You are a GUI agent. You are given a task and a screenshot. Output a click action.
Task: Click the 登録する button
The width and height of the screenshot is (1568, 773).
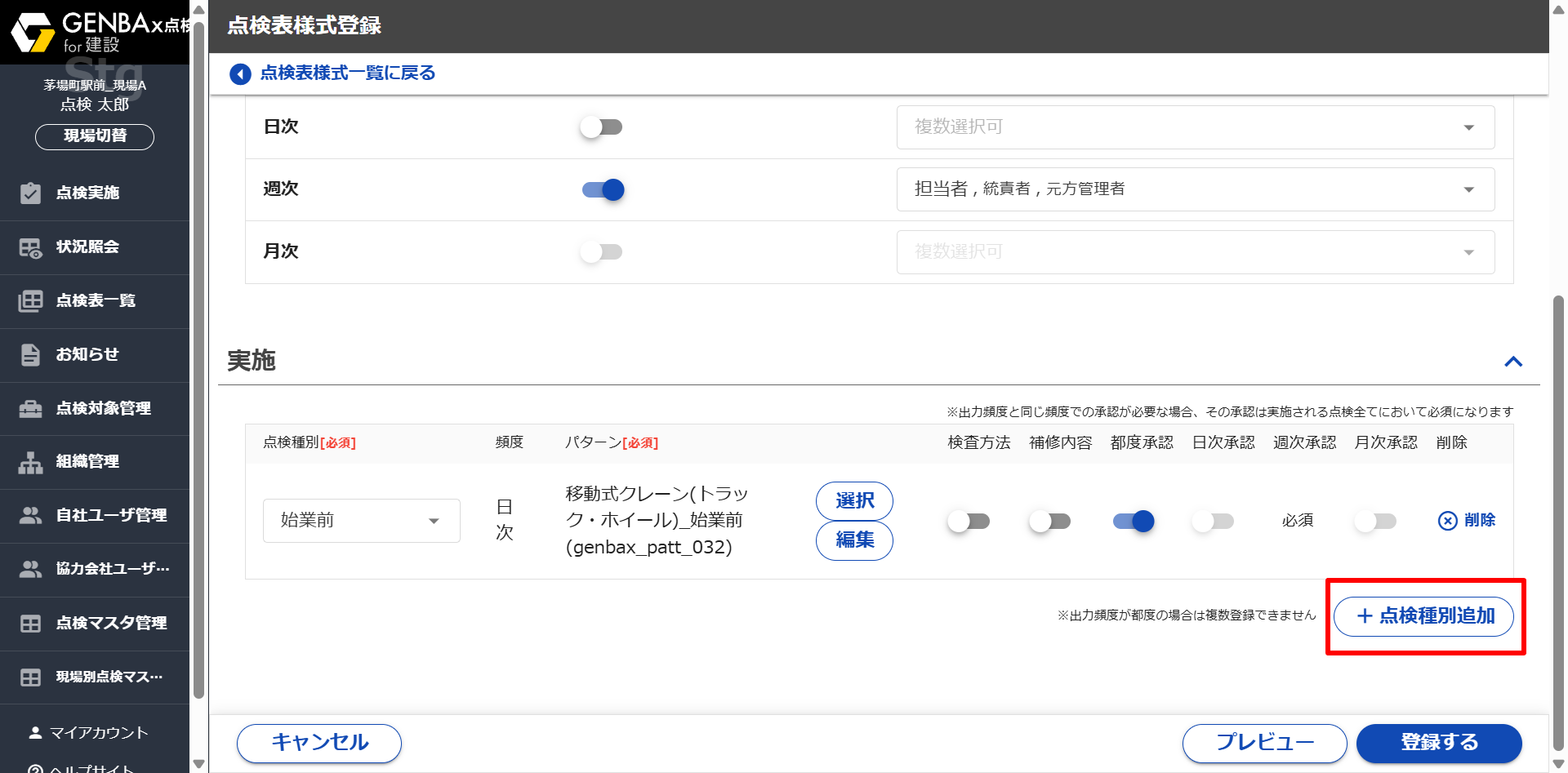[1438, 743]
